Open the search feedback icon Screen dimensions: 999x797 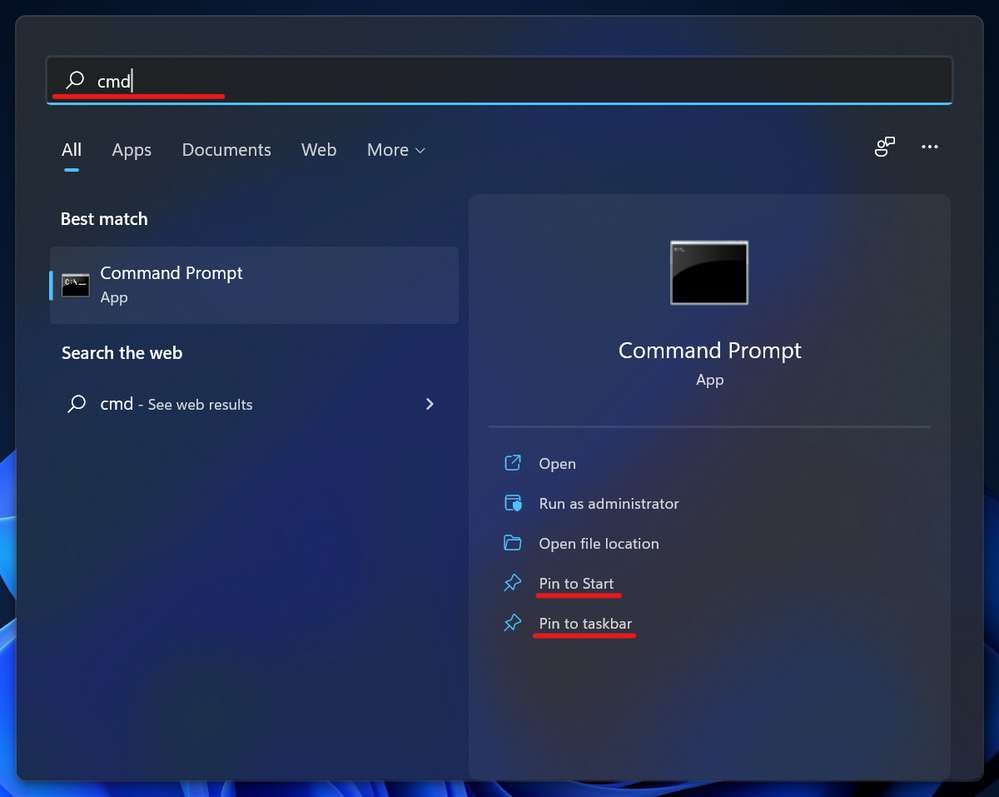(884, 147)
